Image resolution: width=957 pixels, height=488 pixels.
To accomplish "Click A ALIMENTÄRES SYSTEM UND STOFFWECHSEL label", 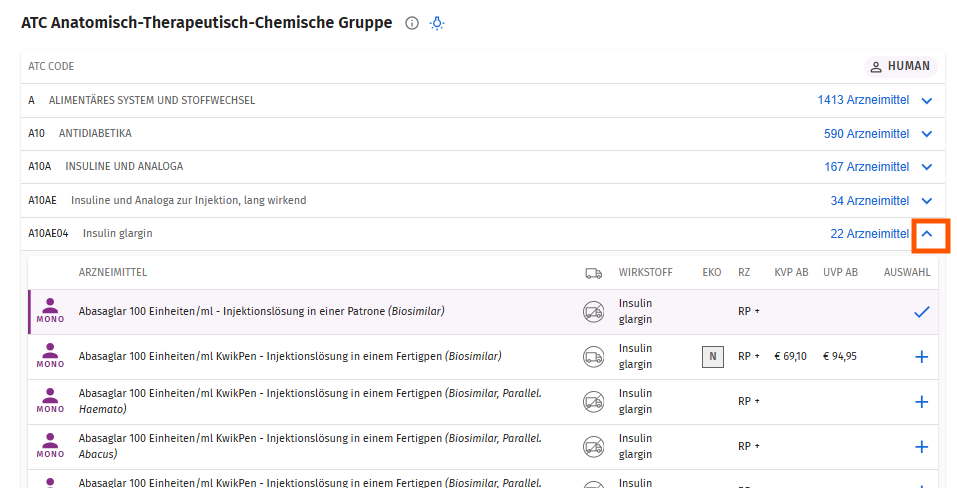I will [142, 100].
